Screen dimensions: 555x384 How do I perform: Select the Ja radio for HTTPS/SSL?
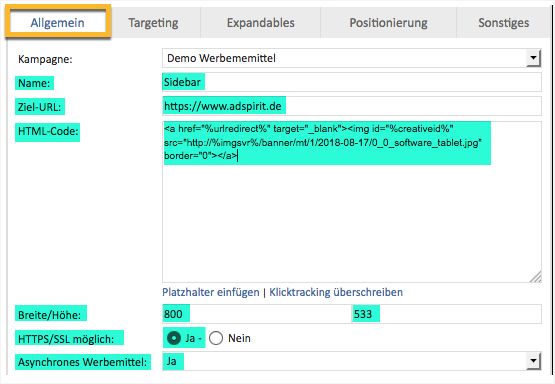(x=174, y=338)
